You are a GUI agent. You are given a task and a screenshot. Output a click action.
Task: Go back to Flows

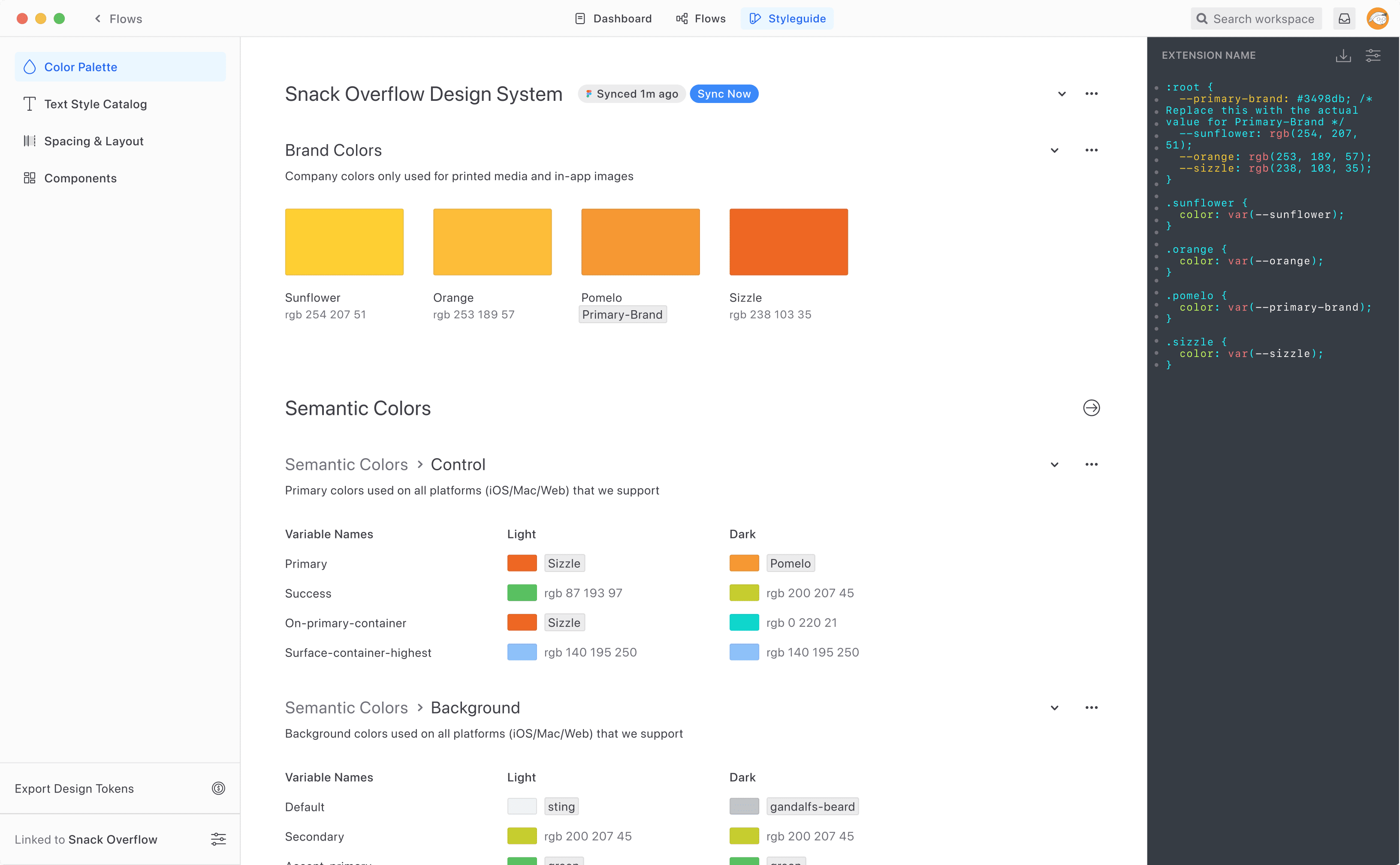118,19
